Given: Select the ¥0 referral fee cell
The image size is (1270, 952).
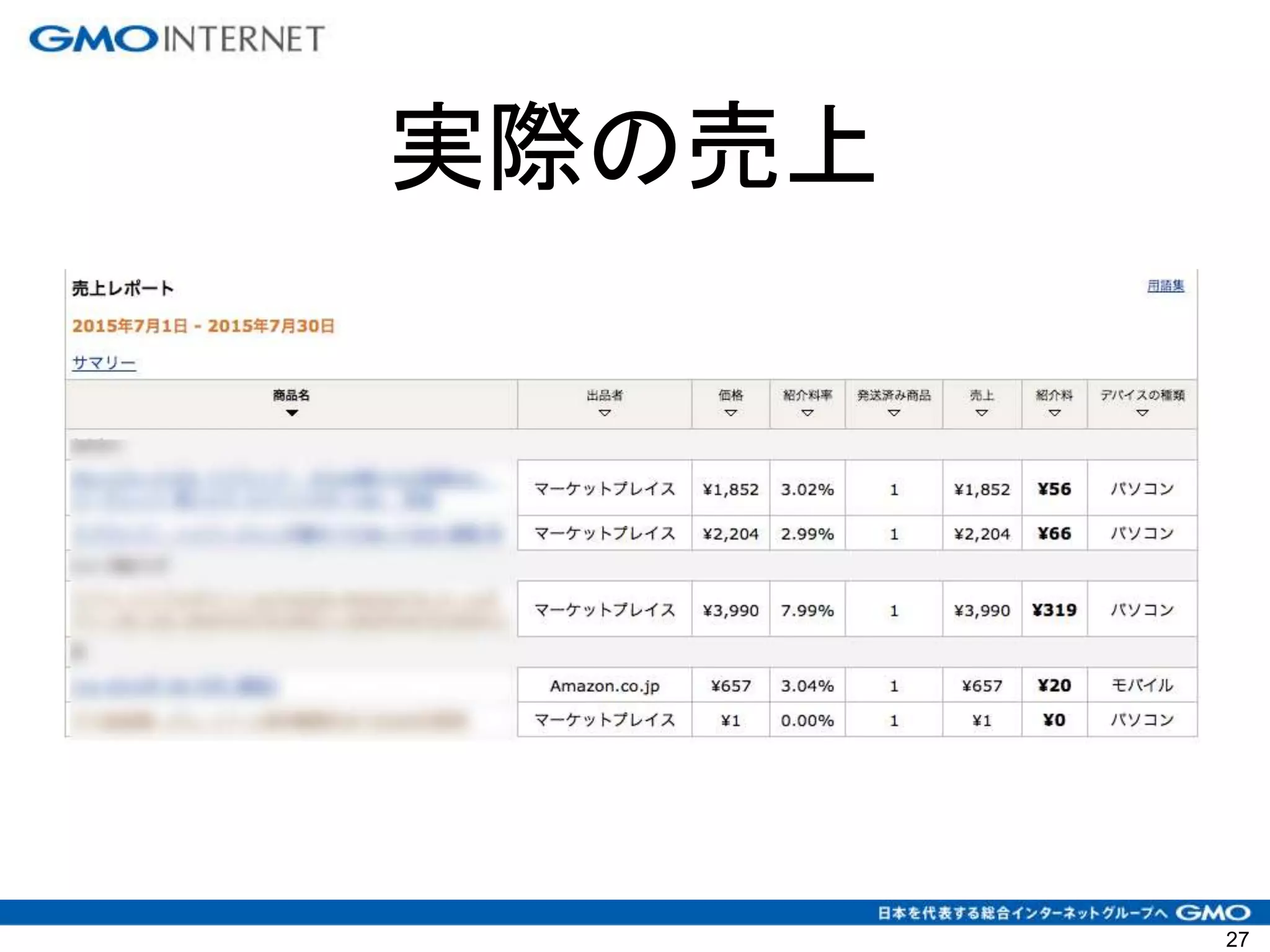Looking at the screenshot, I should click(x=1054, y=720).
